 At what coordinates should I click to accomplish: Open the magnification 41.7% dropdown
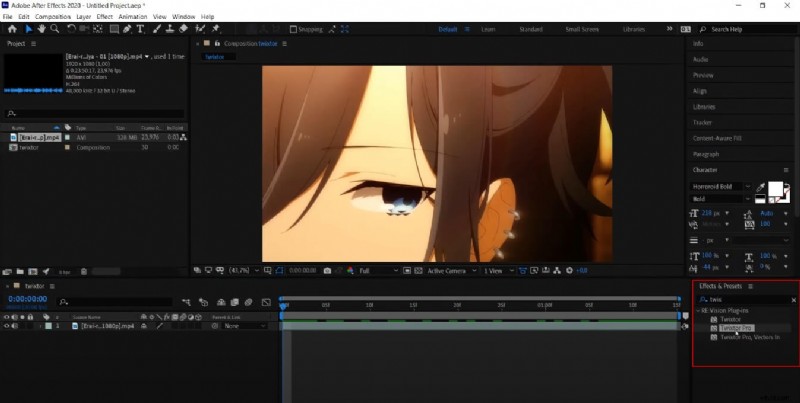[244, 271]
